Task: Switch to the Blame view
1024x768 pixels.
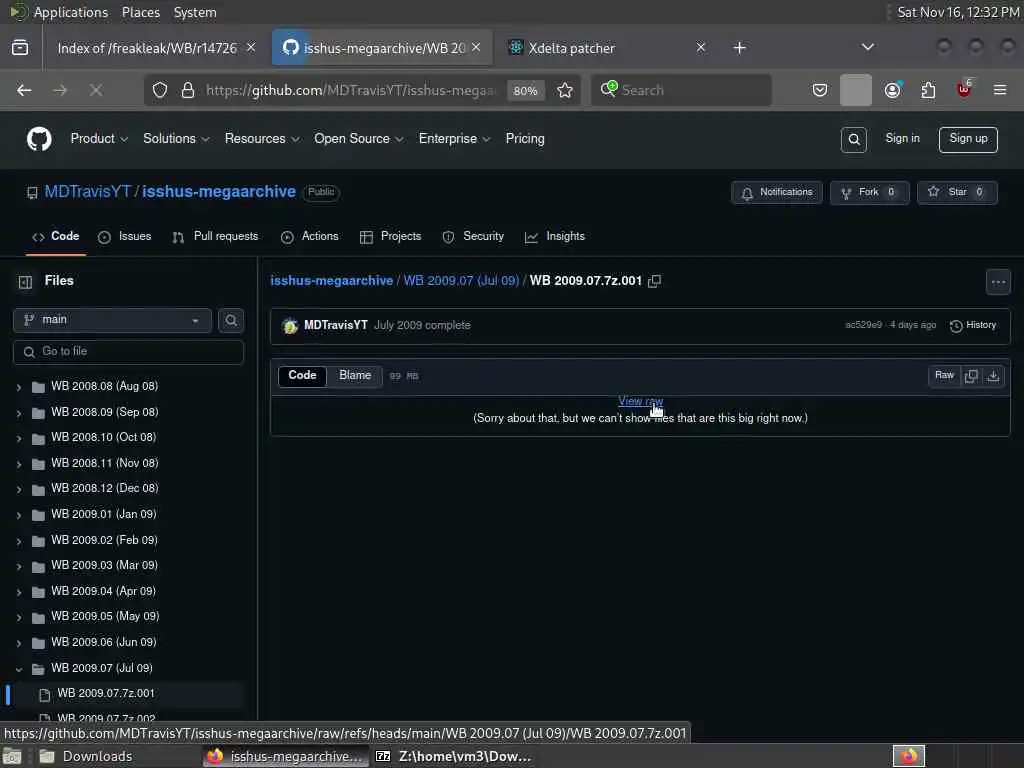Action: click(355, 376)
